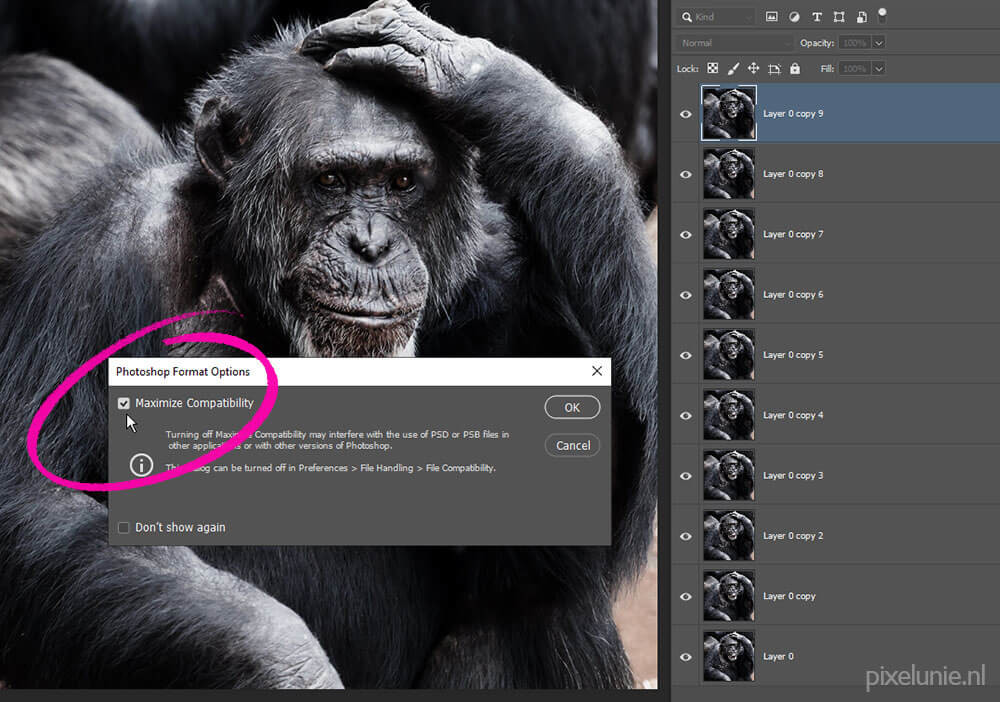Hide Layer 0 copy 6 visibility eye
Image resolution: width=1000 pixels, height=702 pixels.
pos(686,295)
